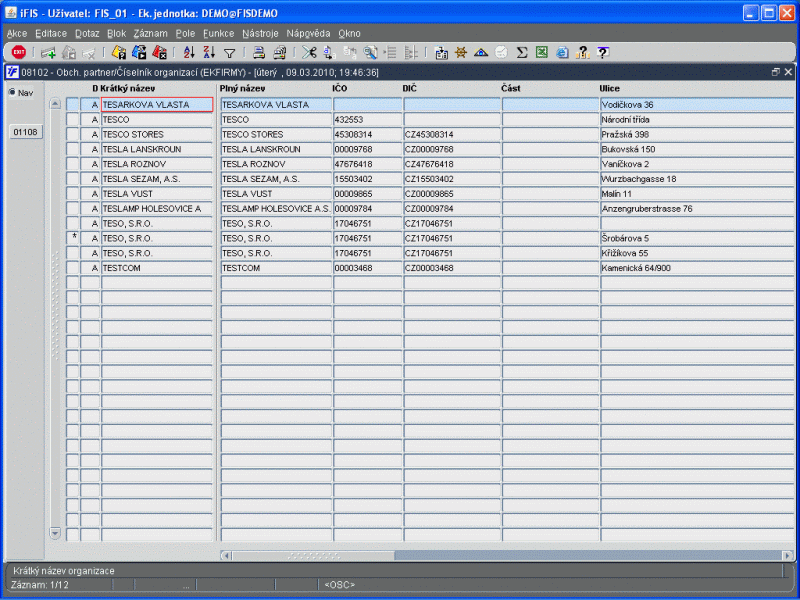This screenshot has height=600, width=800.
Task: Click the full name cell TESLAMP HOLESOVICE A.S.
Action: [276, 209]
